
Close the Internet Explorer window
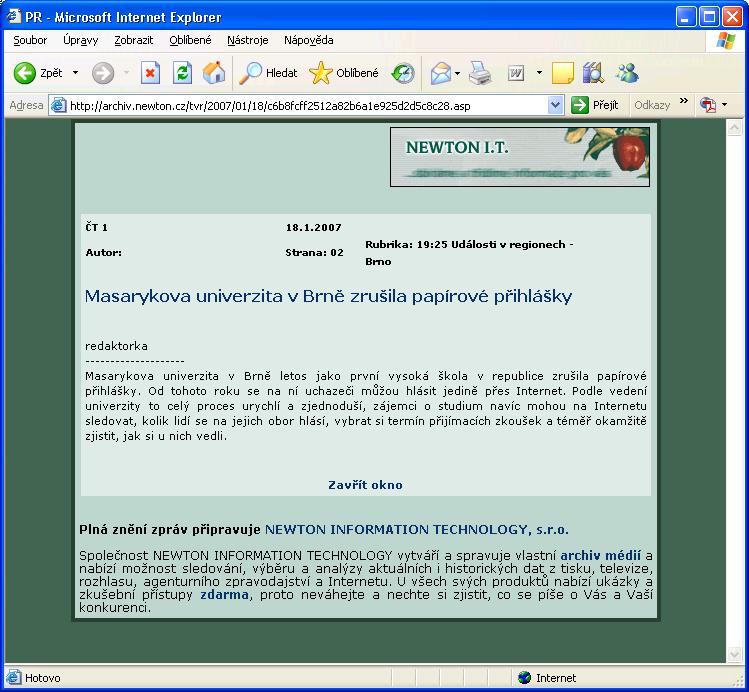(x=732, y=17)
